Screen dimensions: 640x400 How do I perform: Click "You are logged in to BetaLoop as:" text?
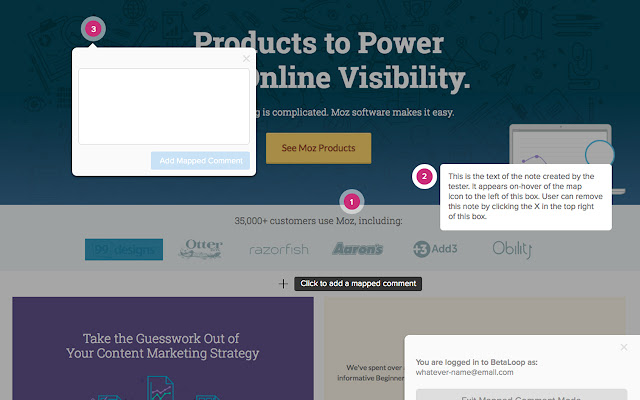476,362
